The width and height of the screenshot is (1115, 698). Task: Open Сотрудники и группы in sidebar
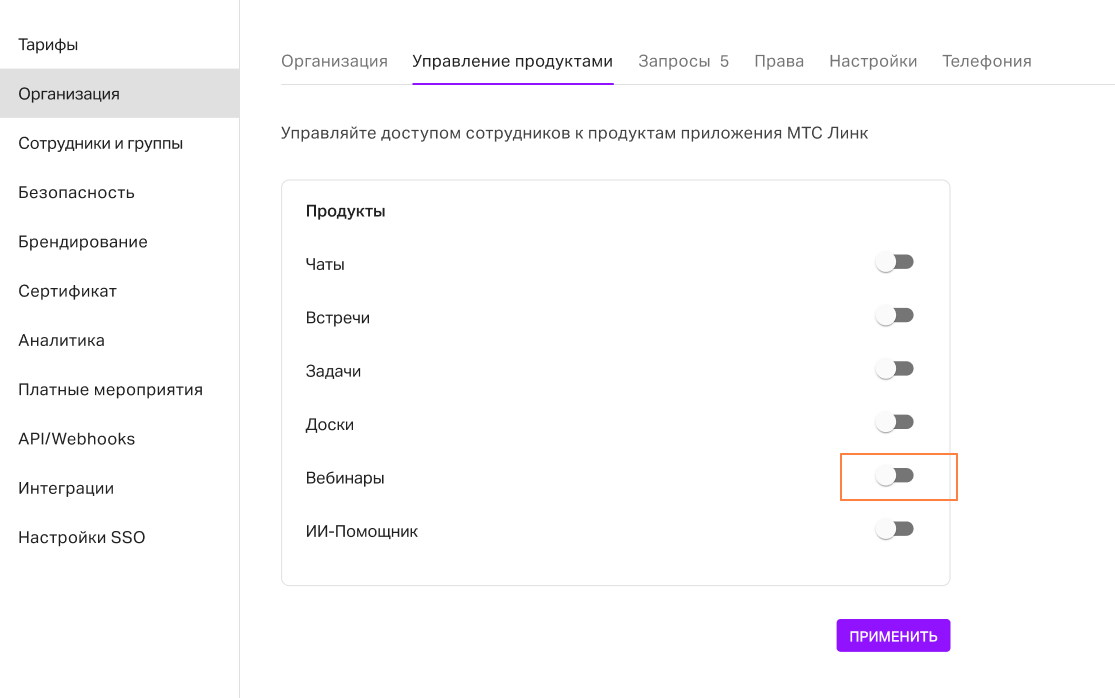pyautogui.click(x=100, y=143)
